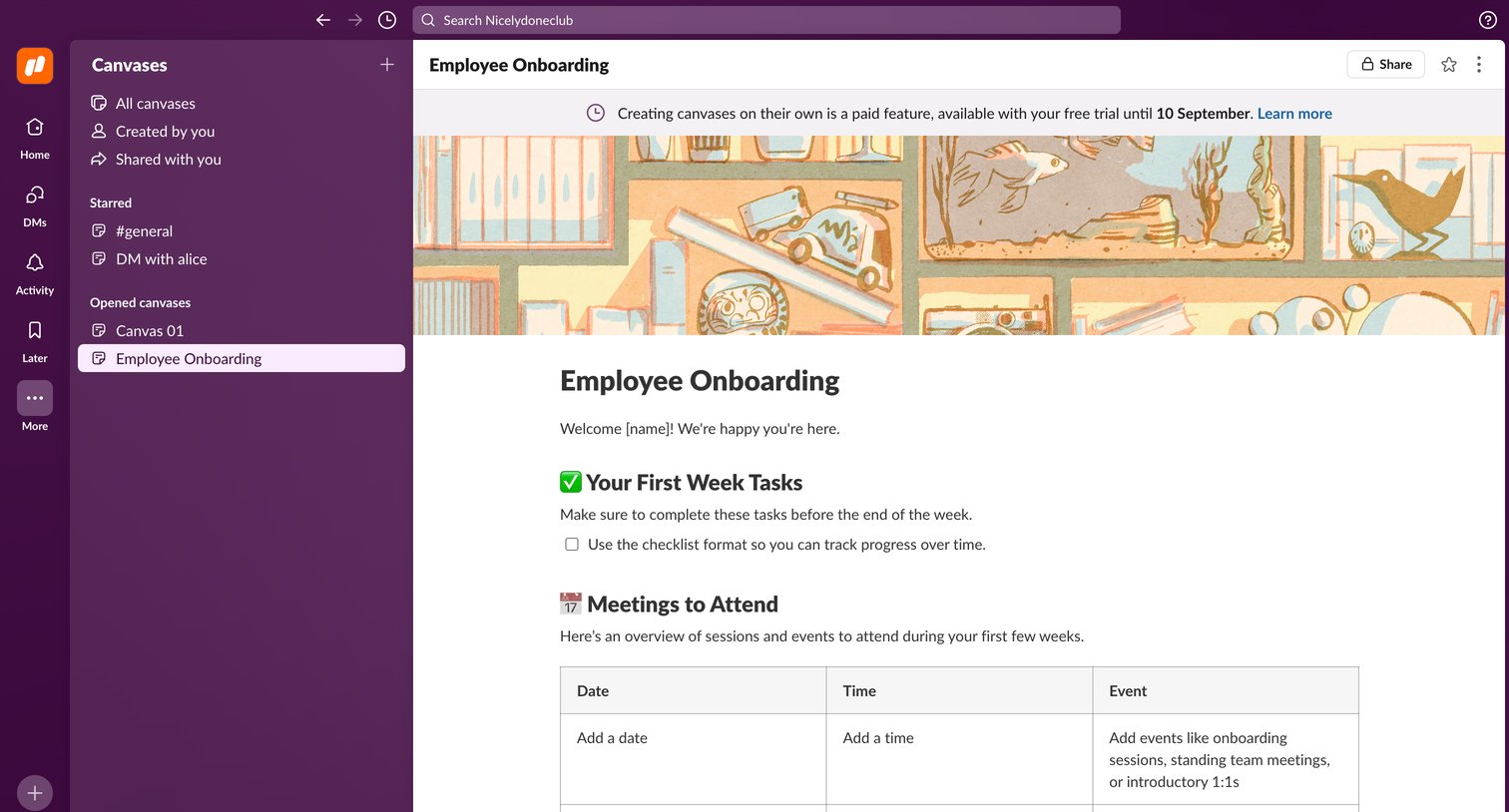Click the round plus button at the sidebar bottom
The height and width of the screenshot is (812, 1509).
point(35,793)
